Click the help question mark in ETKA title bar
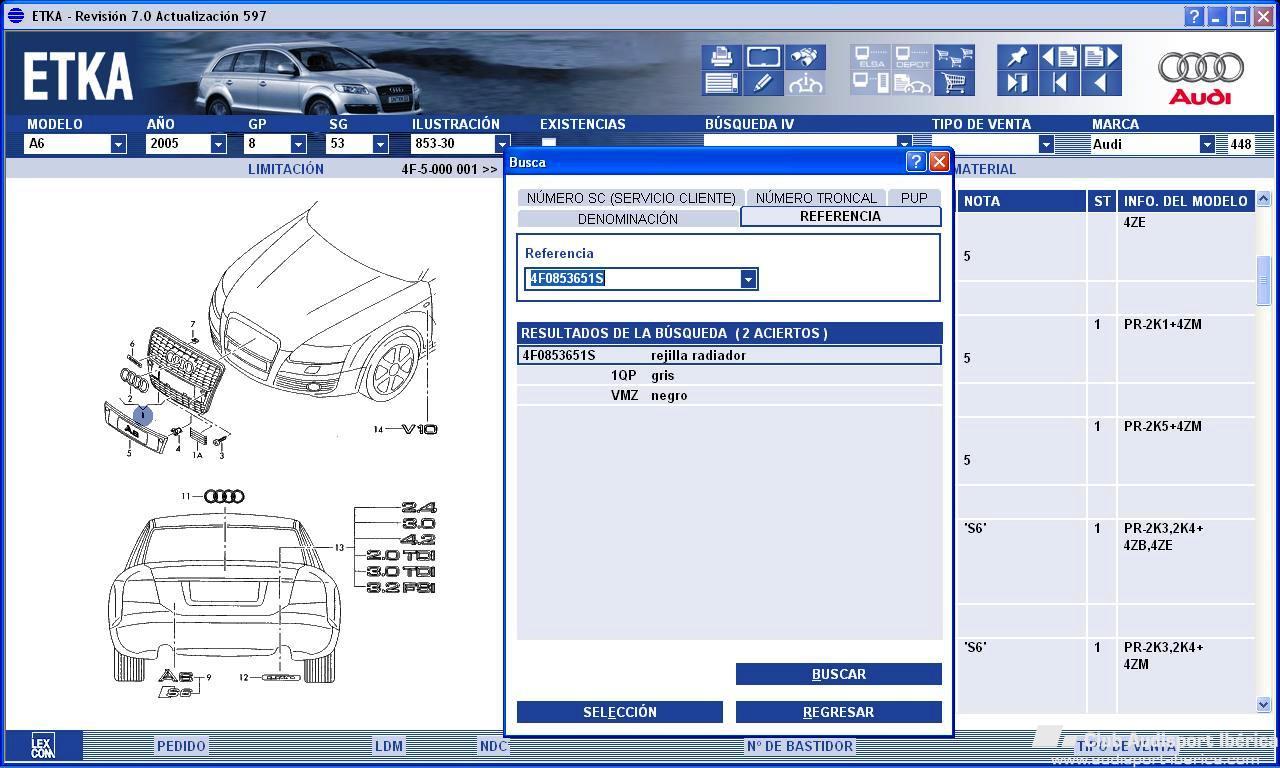Image resolution: width=1280 pixels, height=768 pixels. coord(1194,16)
